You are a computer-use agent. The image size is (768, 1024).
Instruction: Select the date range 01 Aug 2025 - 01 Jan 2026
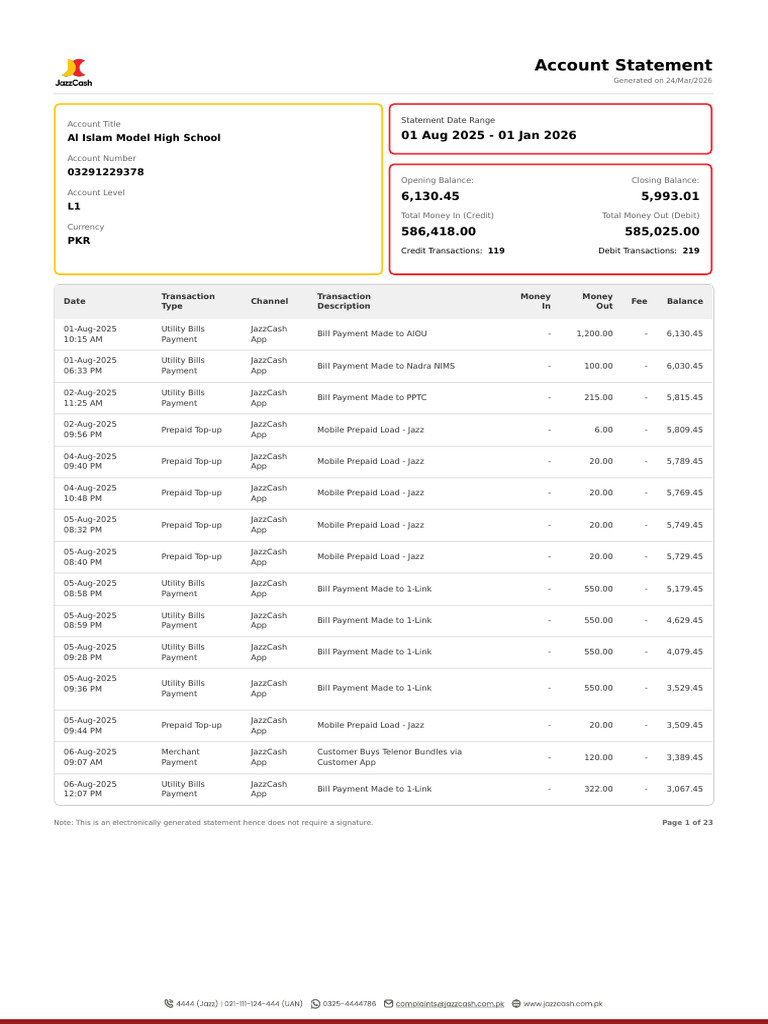(488, 135)
